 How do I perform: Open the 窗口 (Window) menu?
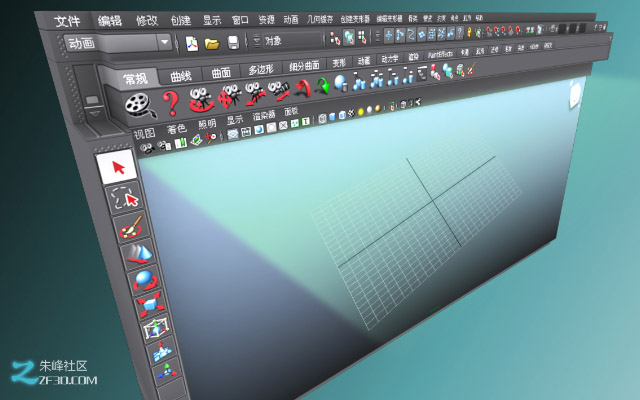240,20
